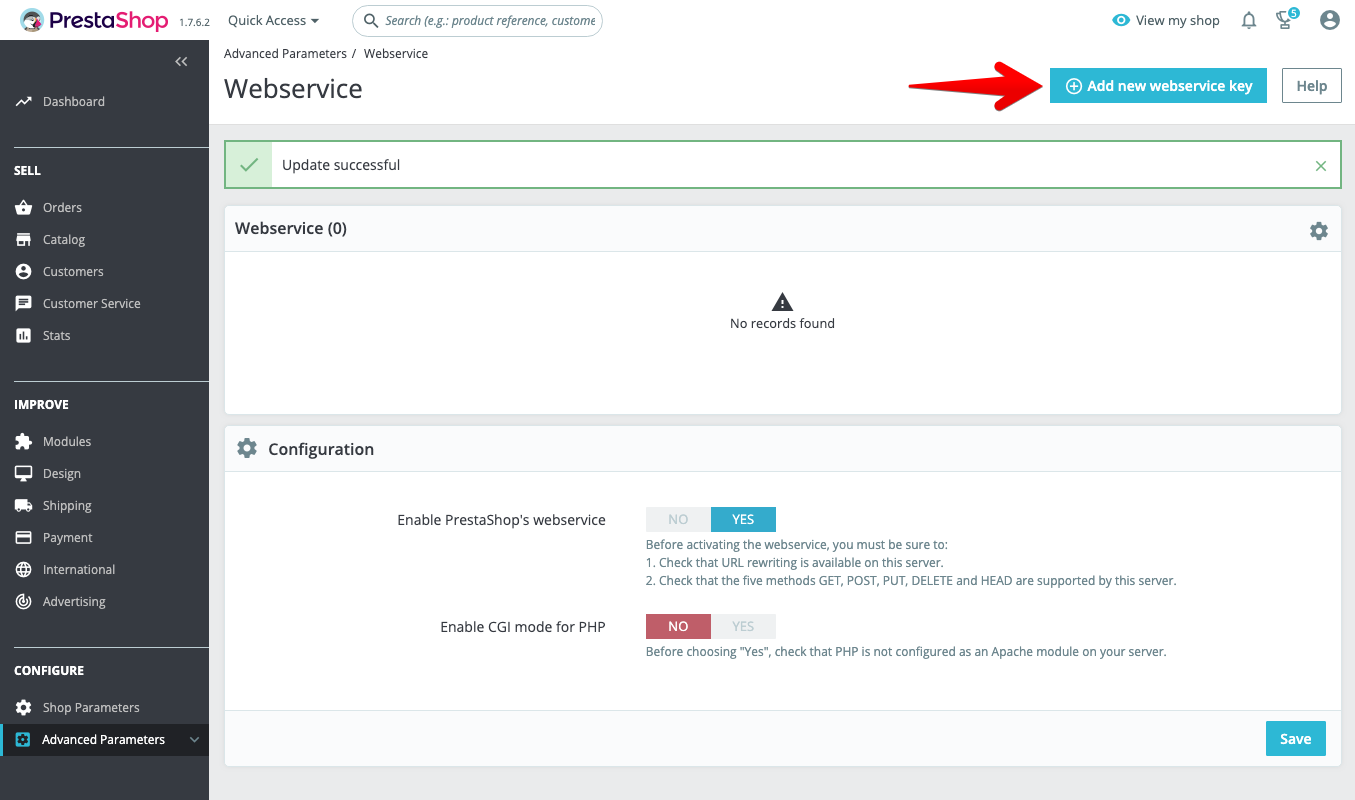Image resolution: width=1355 pixels, height=800 pixels.
Task: Save the Configuration settings
Action: tap(1295, 739)
